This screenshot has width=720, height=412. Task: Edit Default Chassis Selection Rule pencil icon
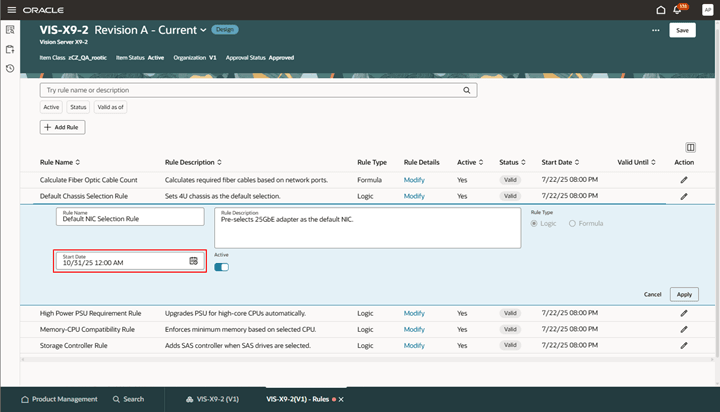(684, 196)
